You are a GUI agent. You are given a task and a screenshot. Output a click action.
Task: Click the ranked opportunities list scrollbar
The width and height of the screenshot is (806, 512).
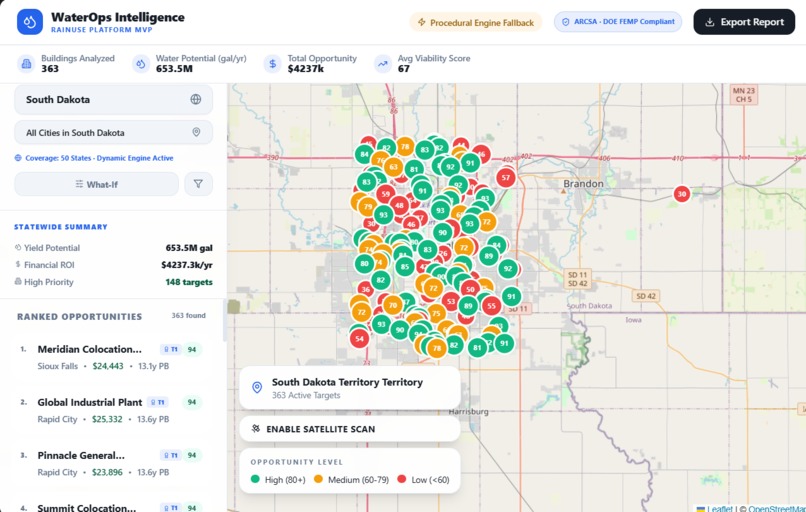(x=224, y=321)
